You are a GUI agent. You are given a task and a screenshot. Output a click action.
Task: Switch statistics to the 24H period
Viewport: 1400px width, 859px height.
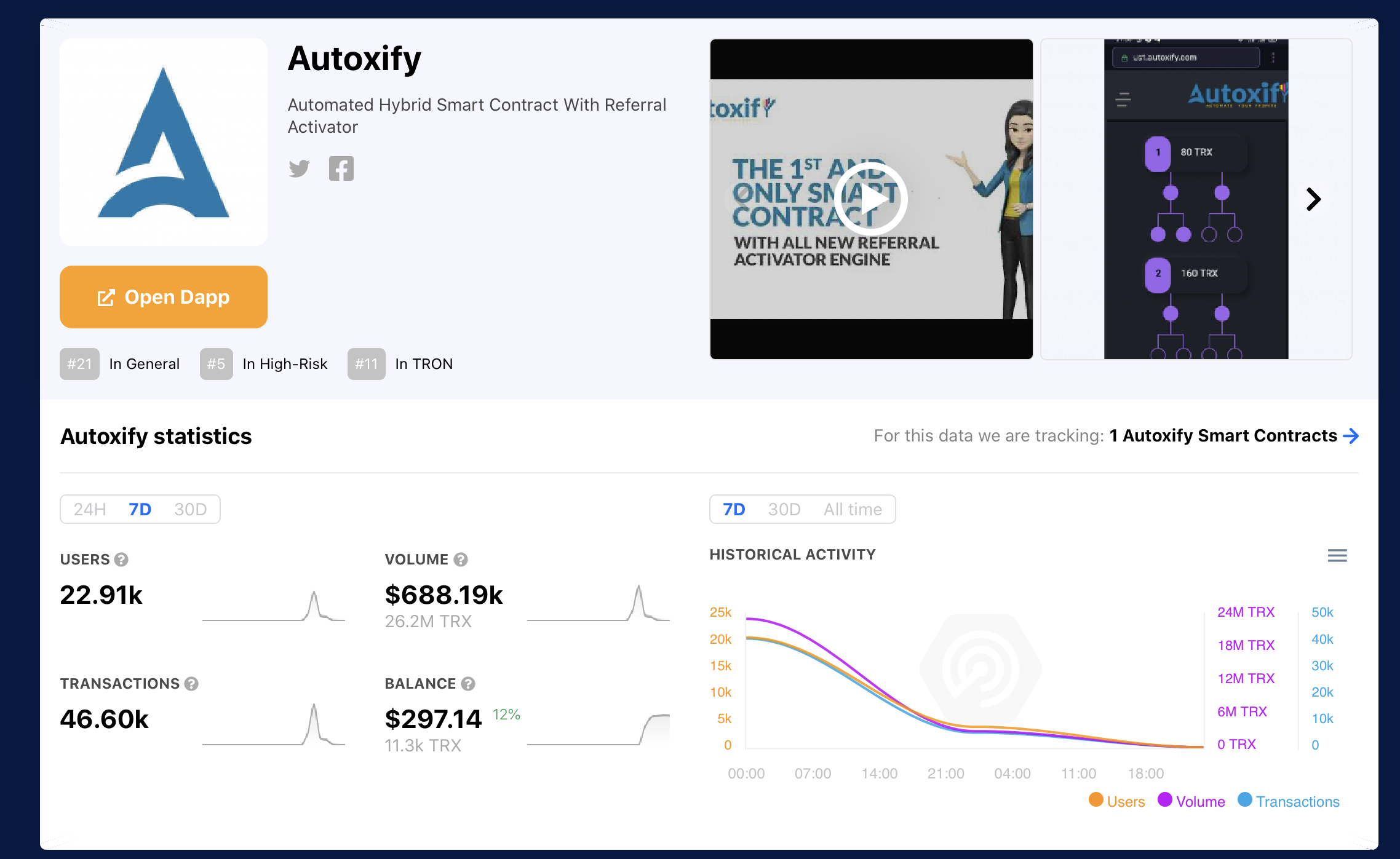pos(90,509)
